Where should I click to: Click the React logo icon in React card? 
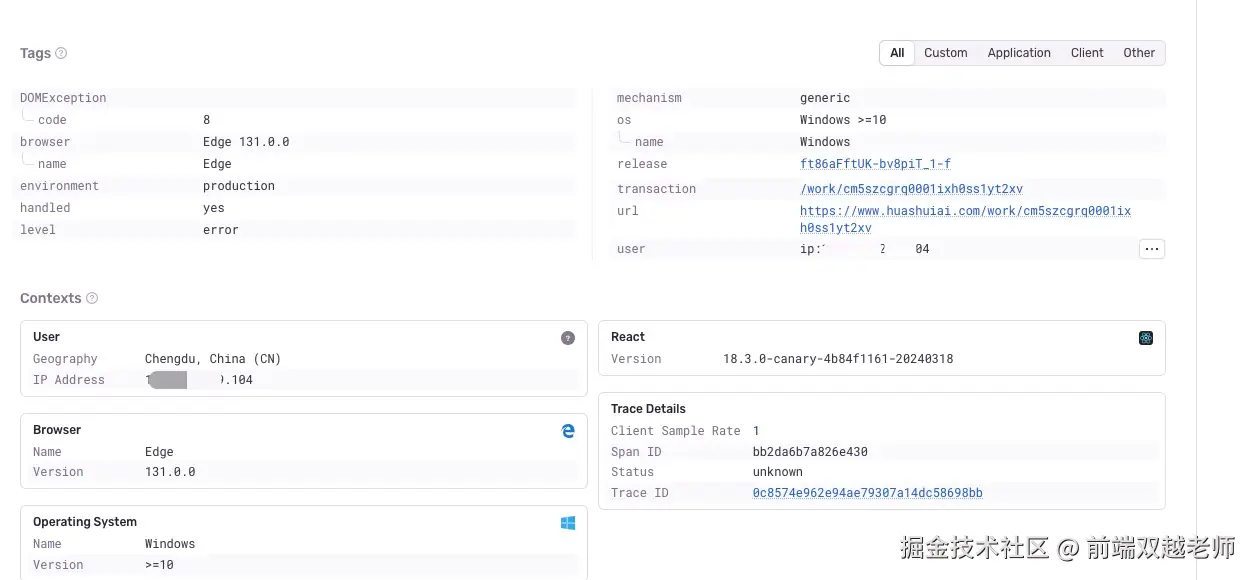(x=1146, y=338)
